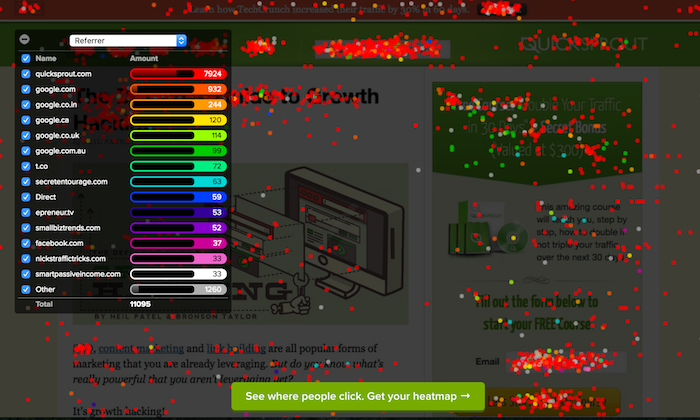Screen dimensions: 700x420
Task: Click the gray 1260 amount bar
Action: (x=178, y=289)
